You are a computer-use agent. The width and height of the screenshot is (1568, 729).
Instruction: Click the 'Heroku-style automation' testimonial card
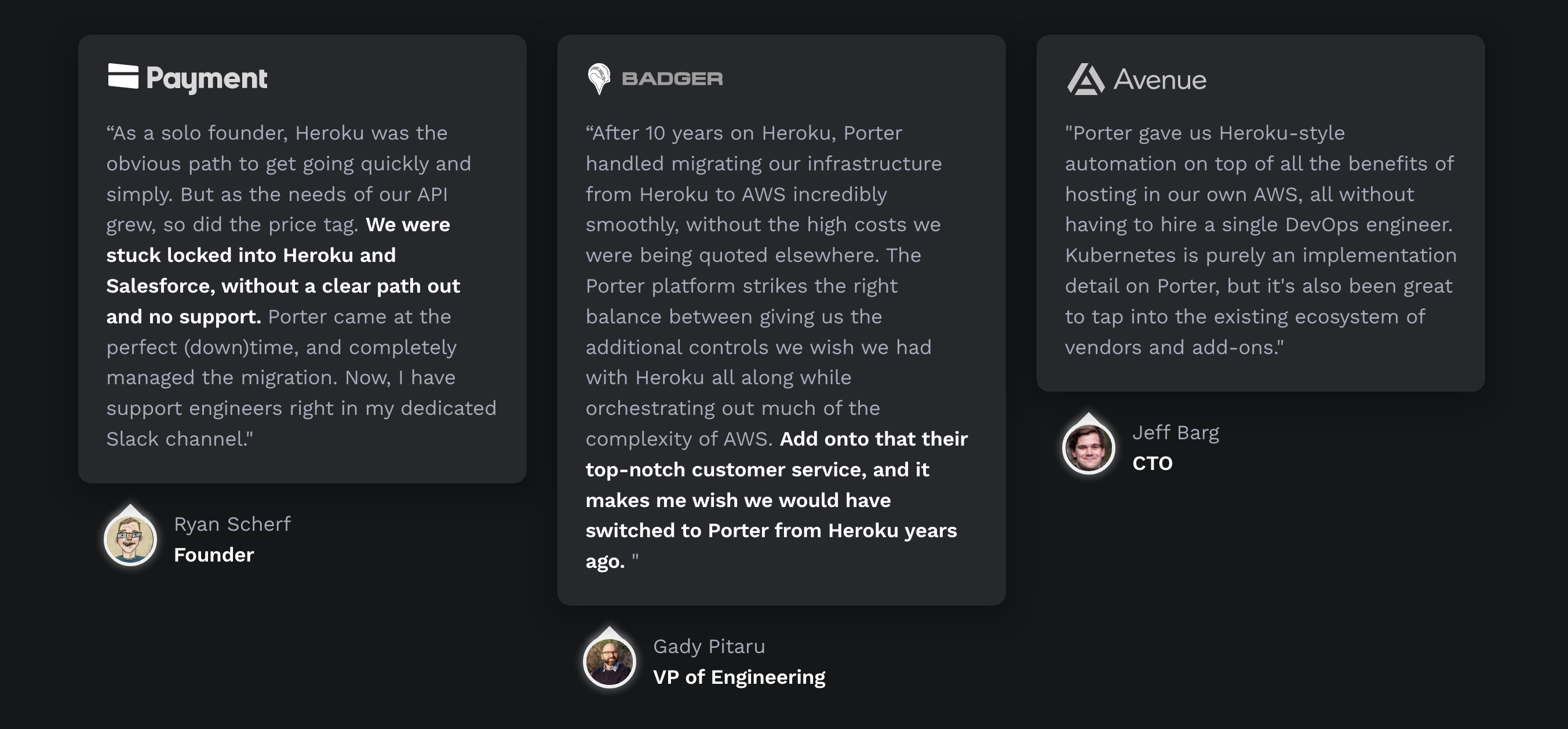click(1261, 213)
